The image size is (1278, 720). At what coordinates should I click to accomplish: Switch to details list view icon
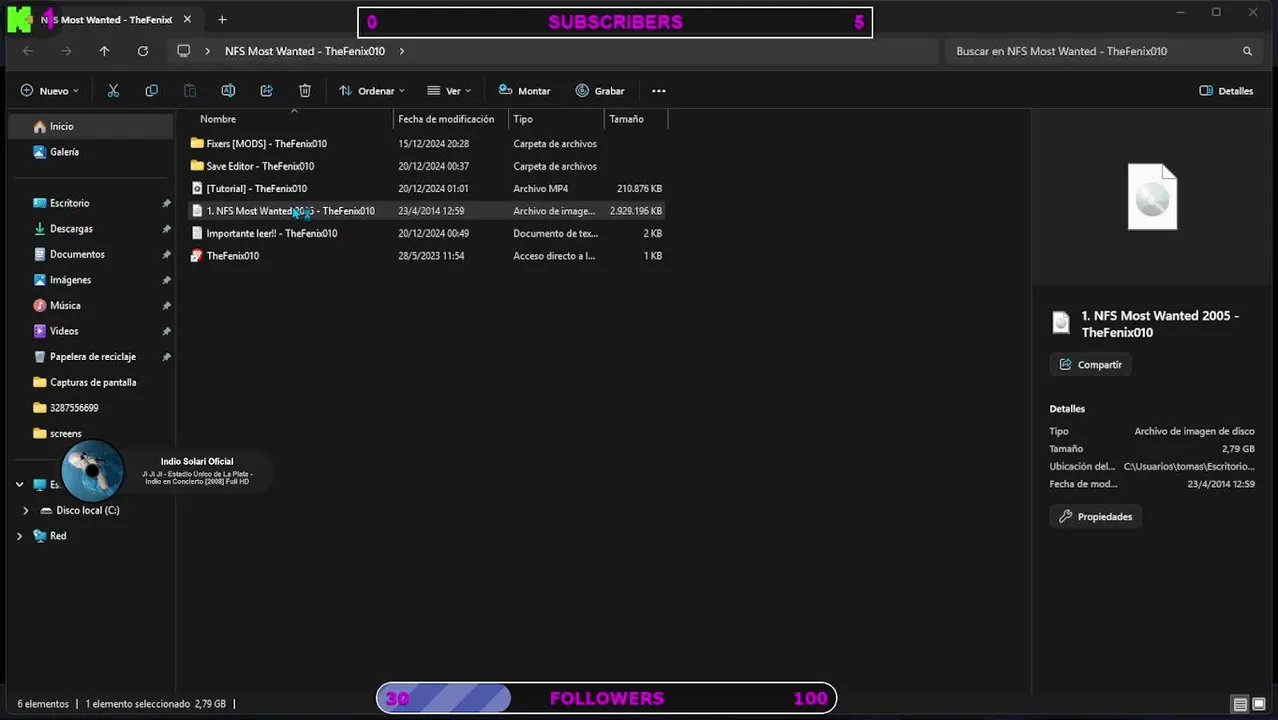click(x=1239, y=704)
